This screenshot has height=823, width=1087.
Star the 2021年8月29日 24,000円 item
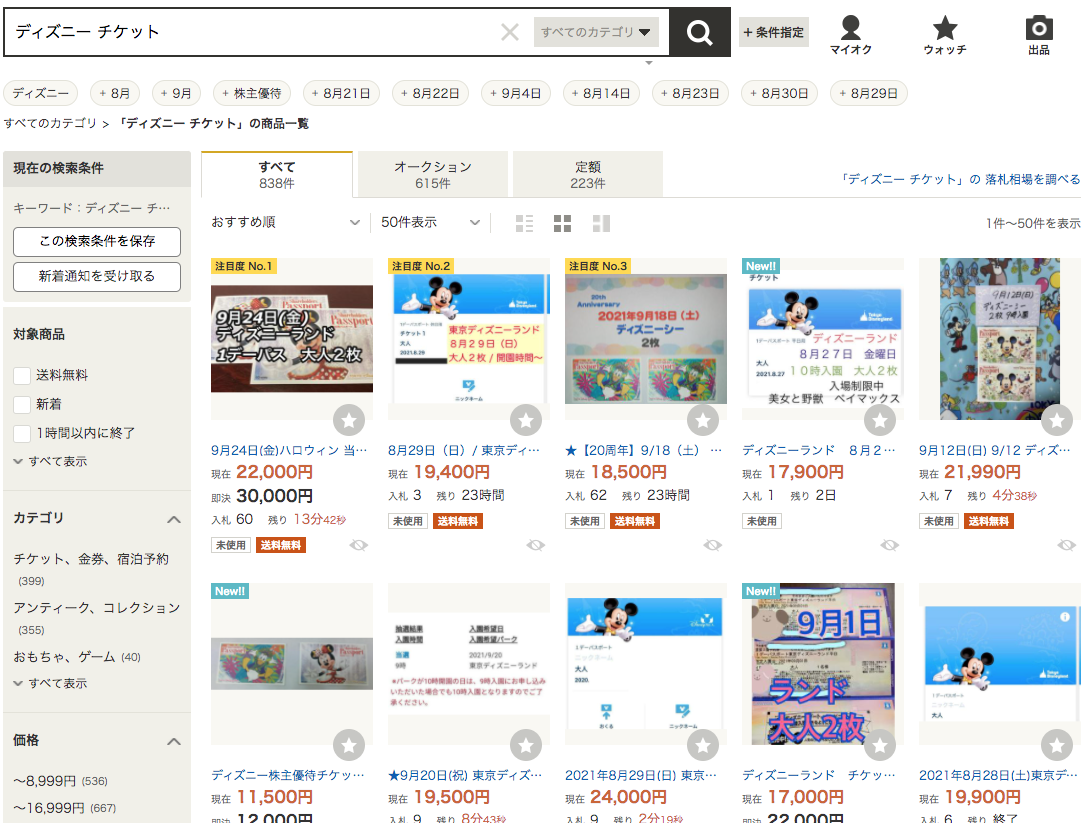[x=703, y=745]
